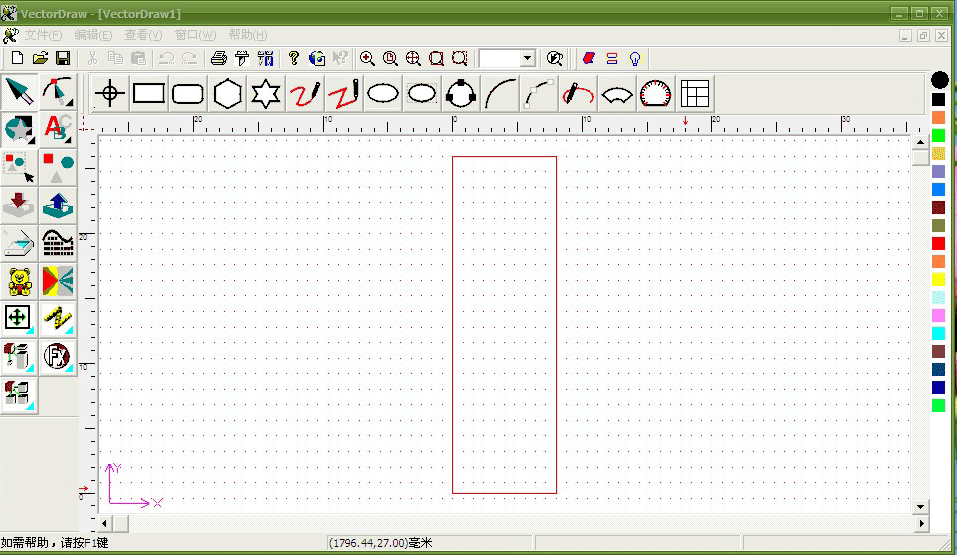Image resolution: width=957 pixels, height=555 pixels.
Task: Click the New document icon
Action: (17, 58)
